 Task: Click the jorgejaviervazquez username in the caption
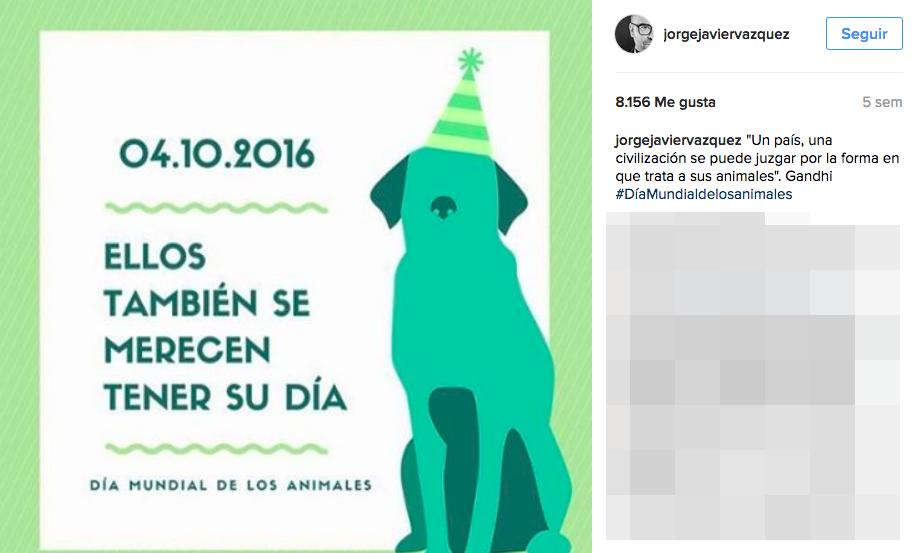point(678,140)
